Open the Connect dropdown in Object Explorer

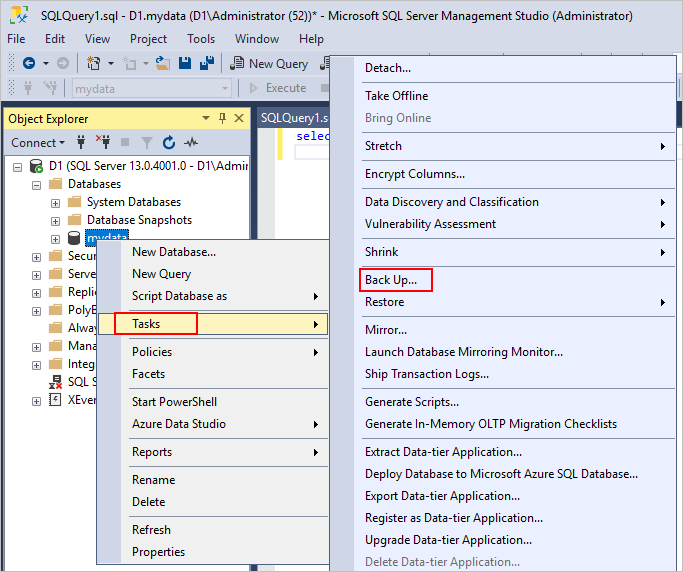click(38, 143)
